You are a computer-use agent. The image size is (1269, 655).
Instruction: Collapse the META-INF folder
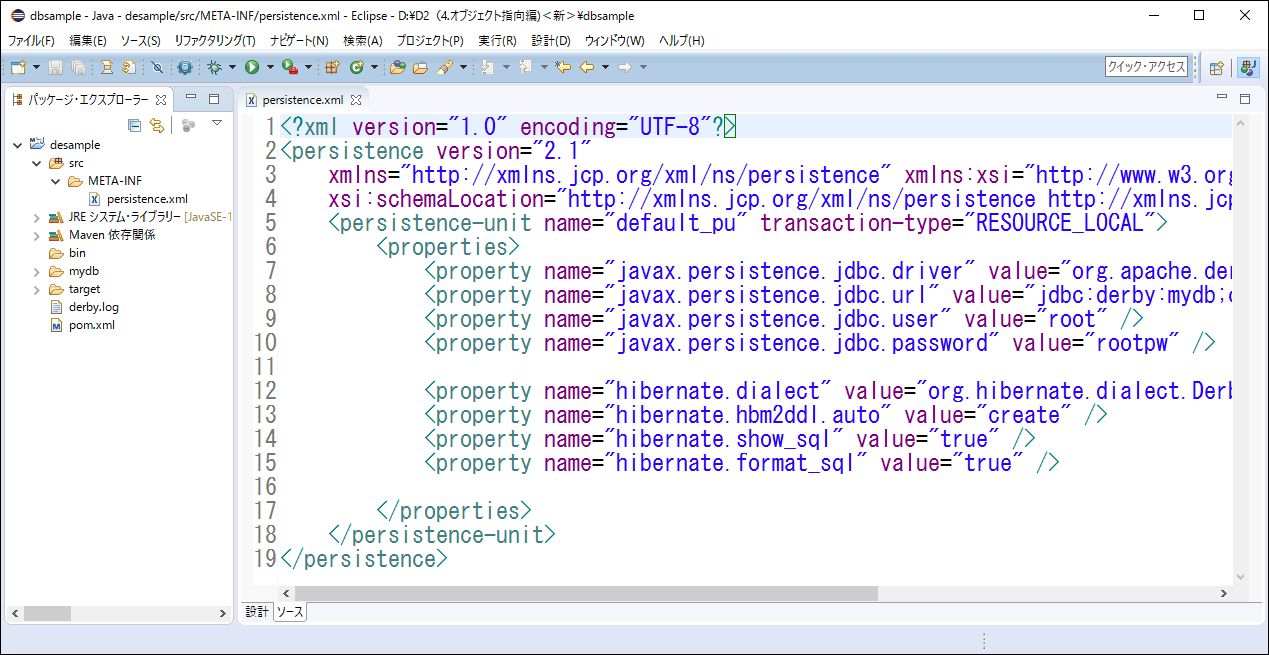(x=55, y=181)
